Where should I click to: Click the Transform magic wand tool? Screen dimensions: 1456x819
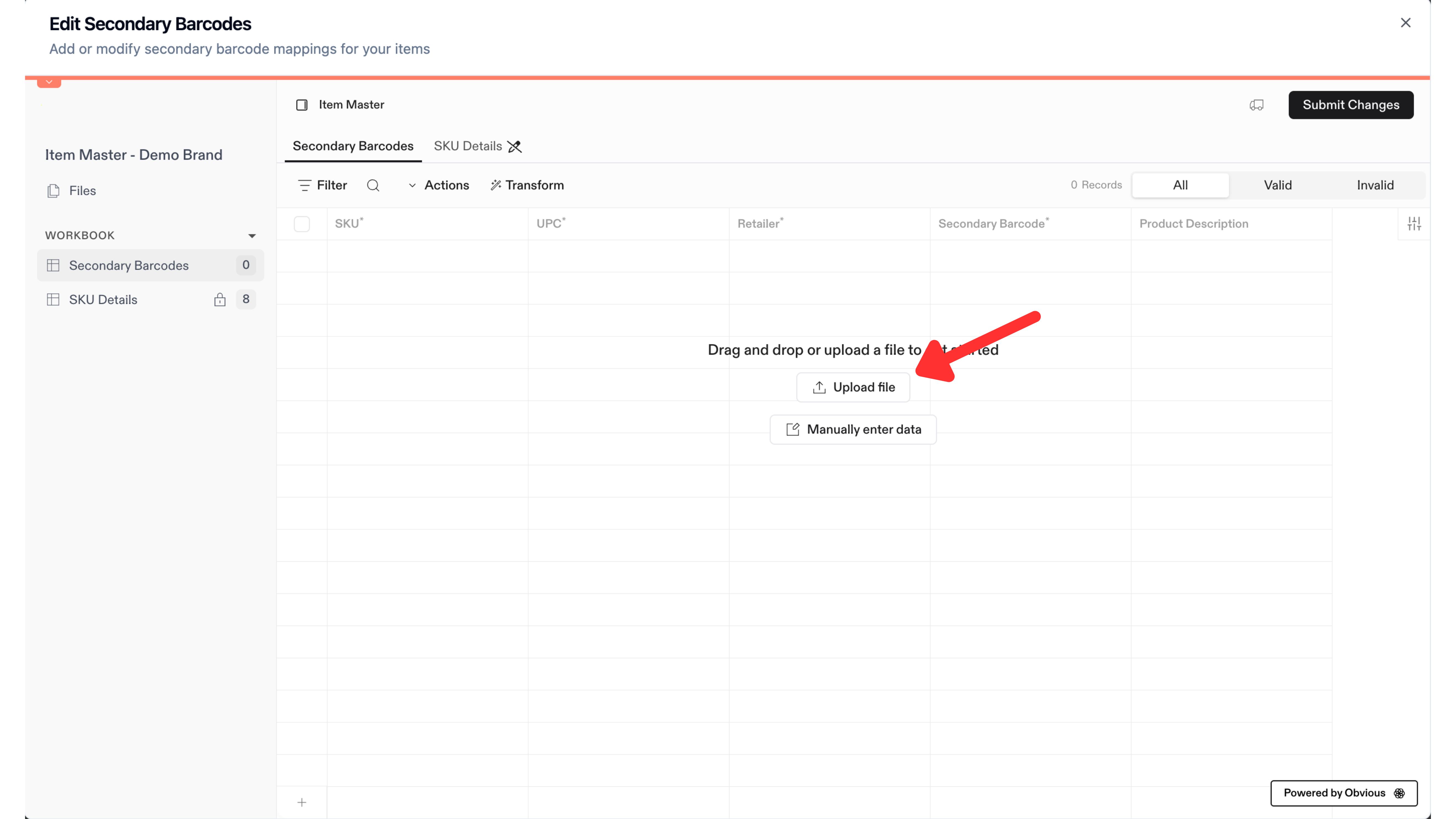click(527, 185)
